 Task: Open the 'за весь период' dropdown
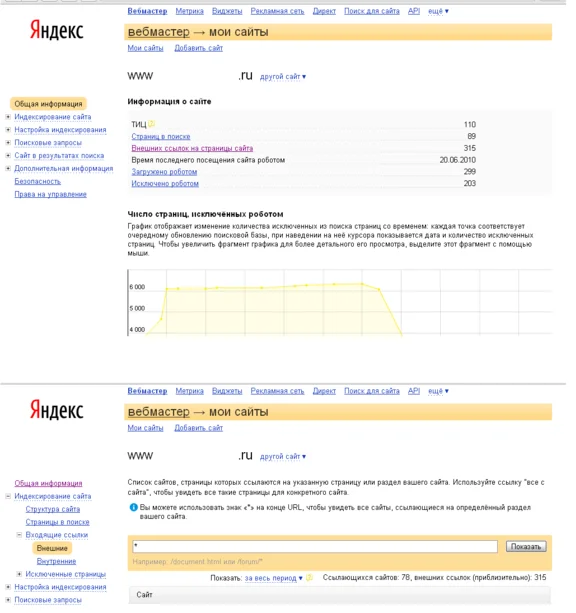point(273,578)
